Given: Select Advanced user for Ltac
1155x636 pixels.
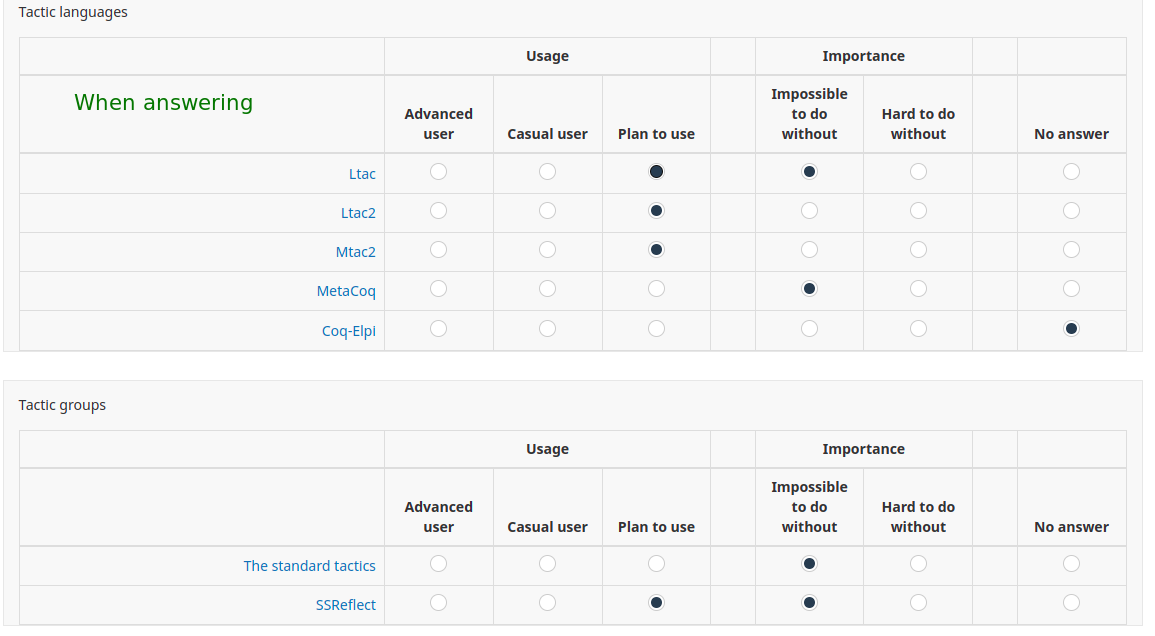Looking at the screenshot, I should [438, 172].
